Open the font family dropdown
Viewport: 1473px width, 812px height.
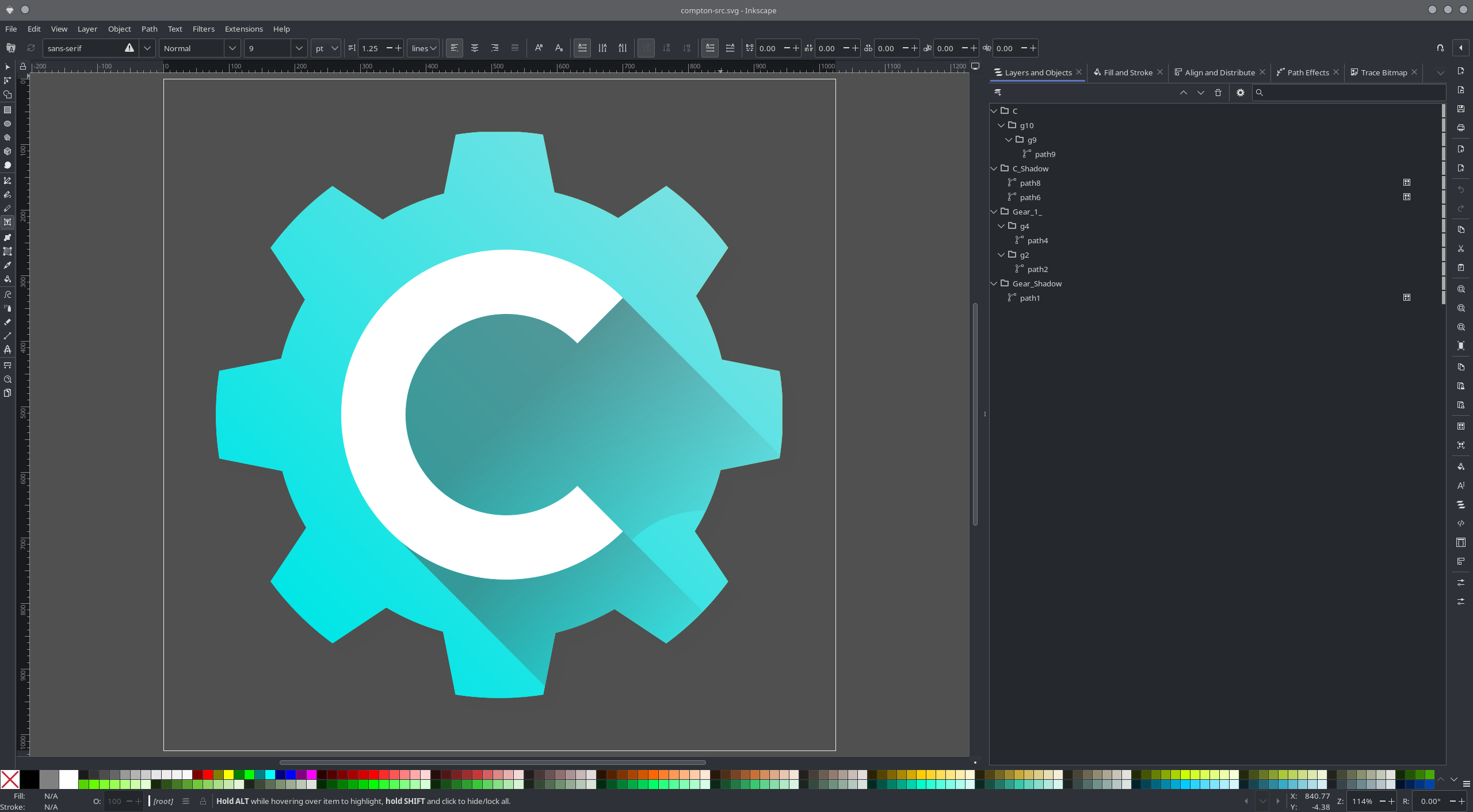point(147,48)
